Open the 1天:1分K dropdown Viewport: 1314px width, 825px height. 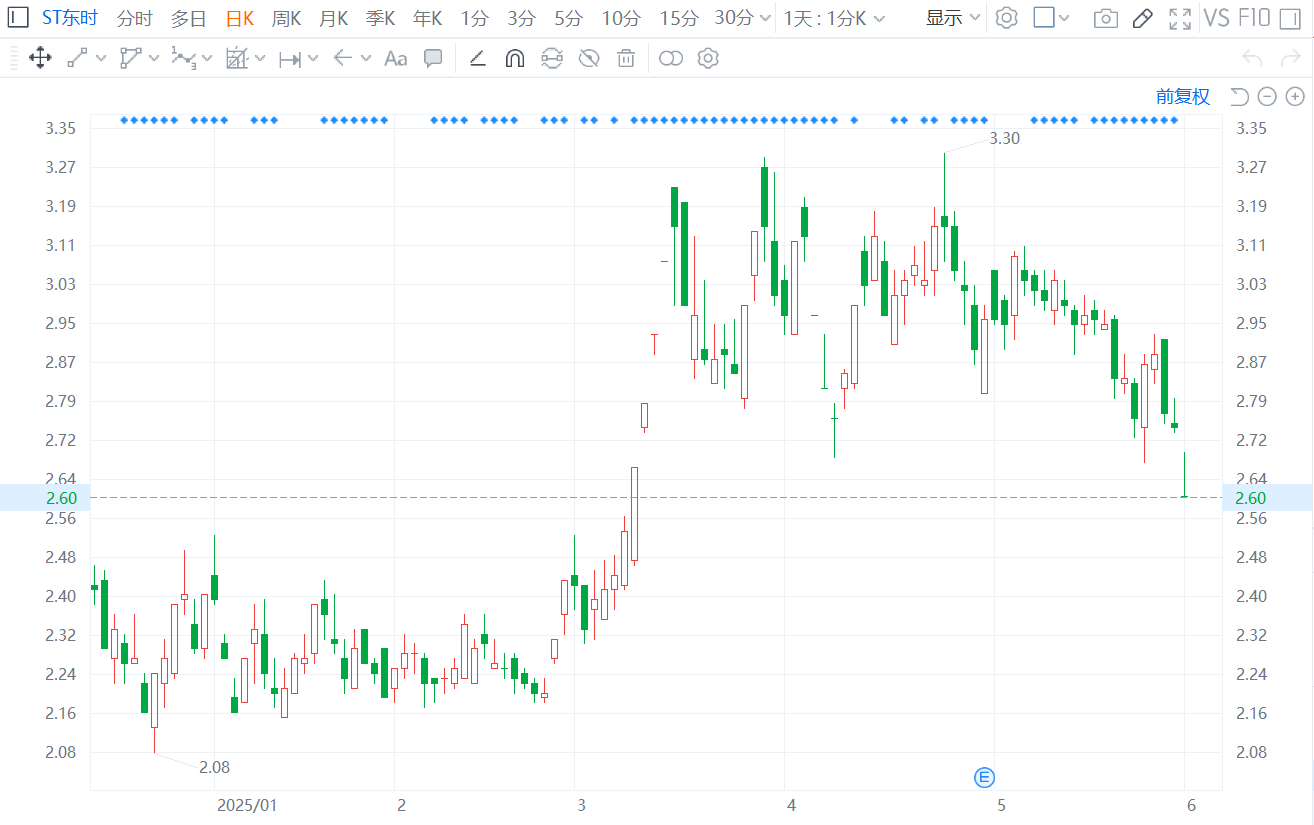pos(833,18)
